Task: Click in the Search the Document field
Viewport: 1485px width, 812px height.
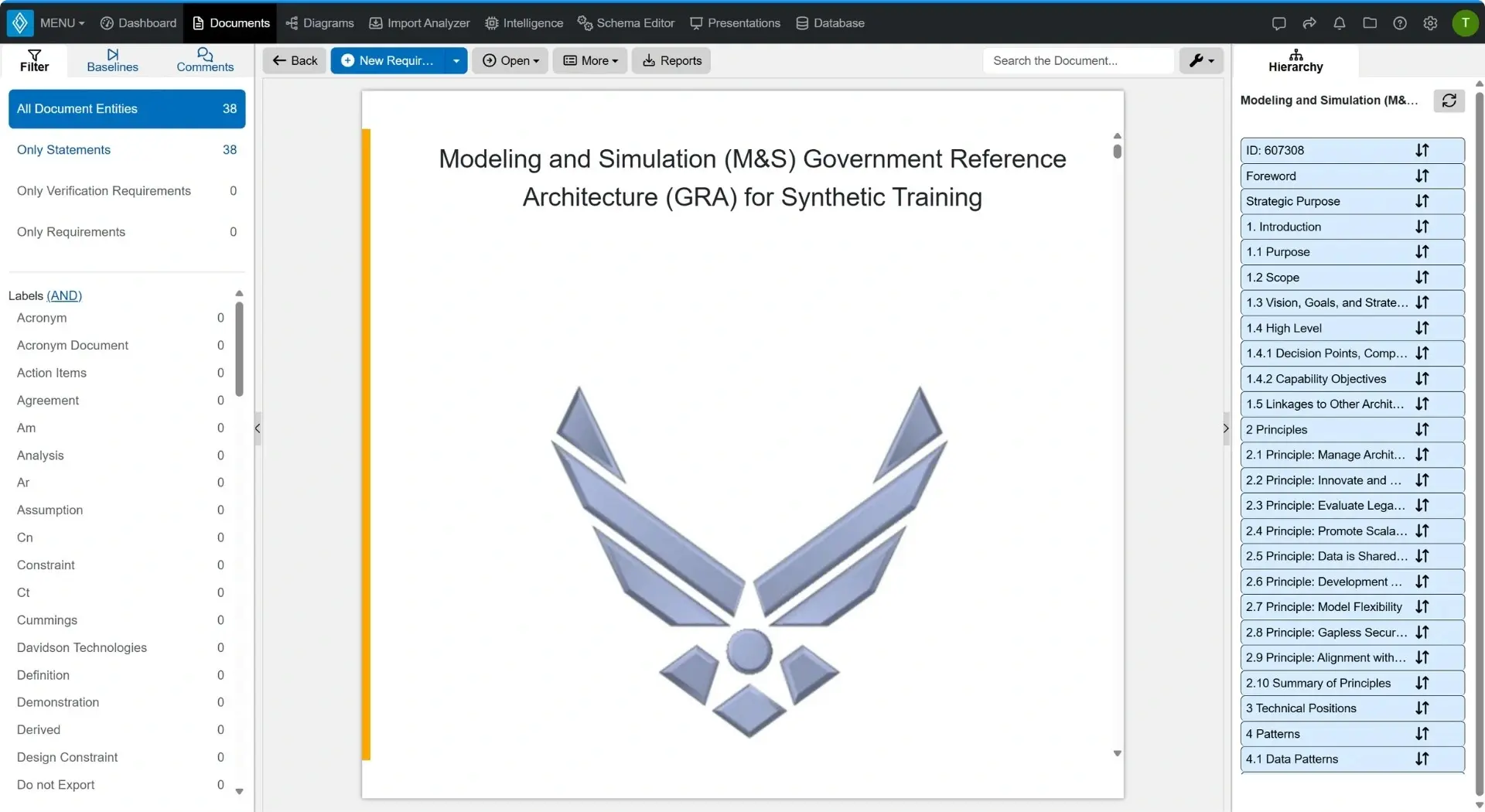Action: coord(1078,60)
